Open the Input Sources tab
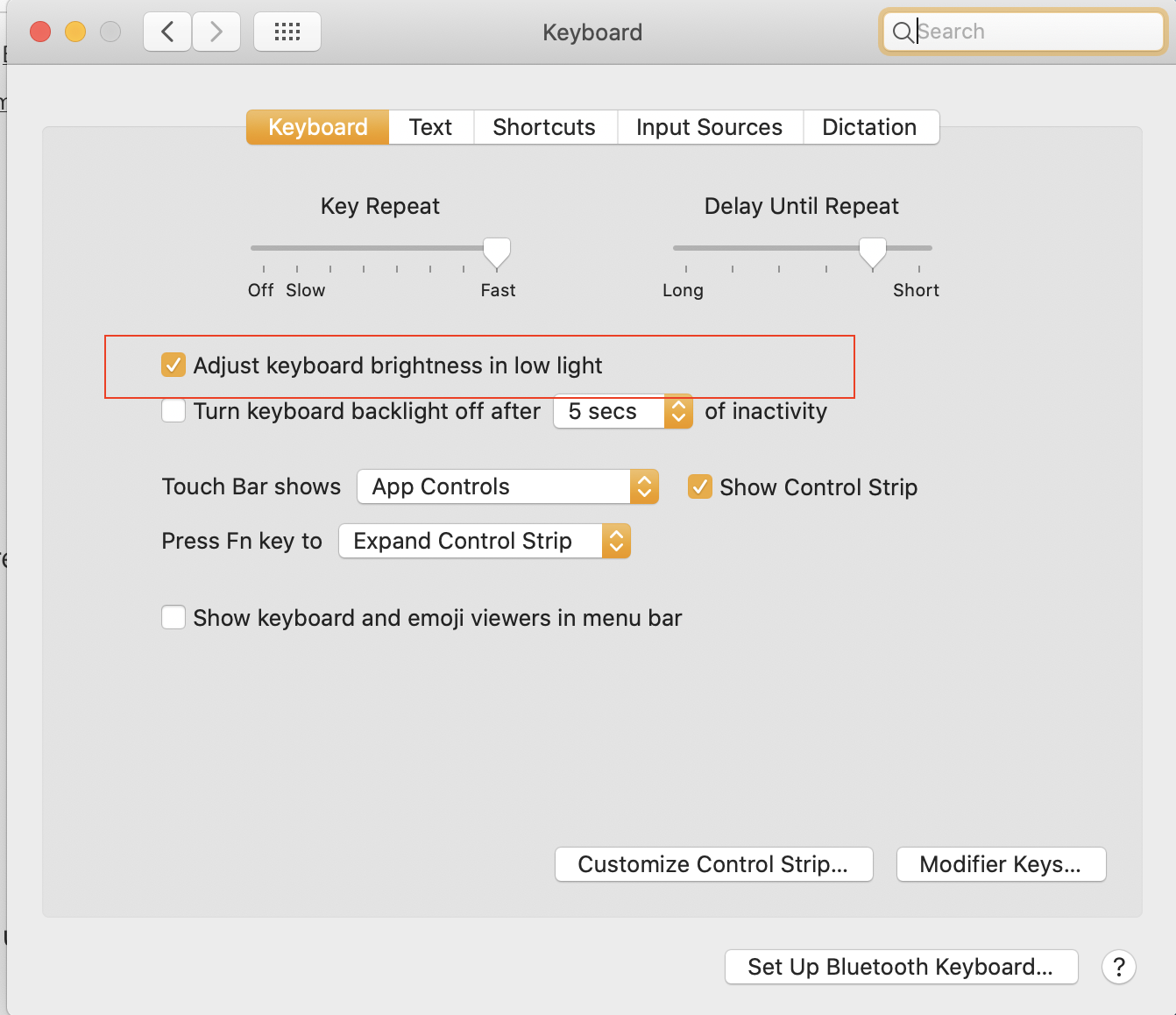Viewport: 1176px width, 1015px height. [x=709, y=127]
